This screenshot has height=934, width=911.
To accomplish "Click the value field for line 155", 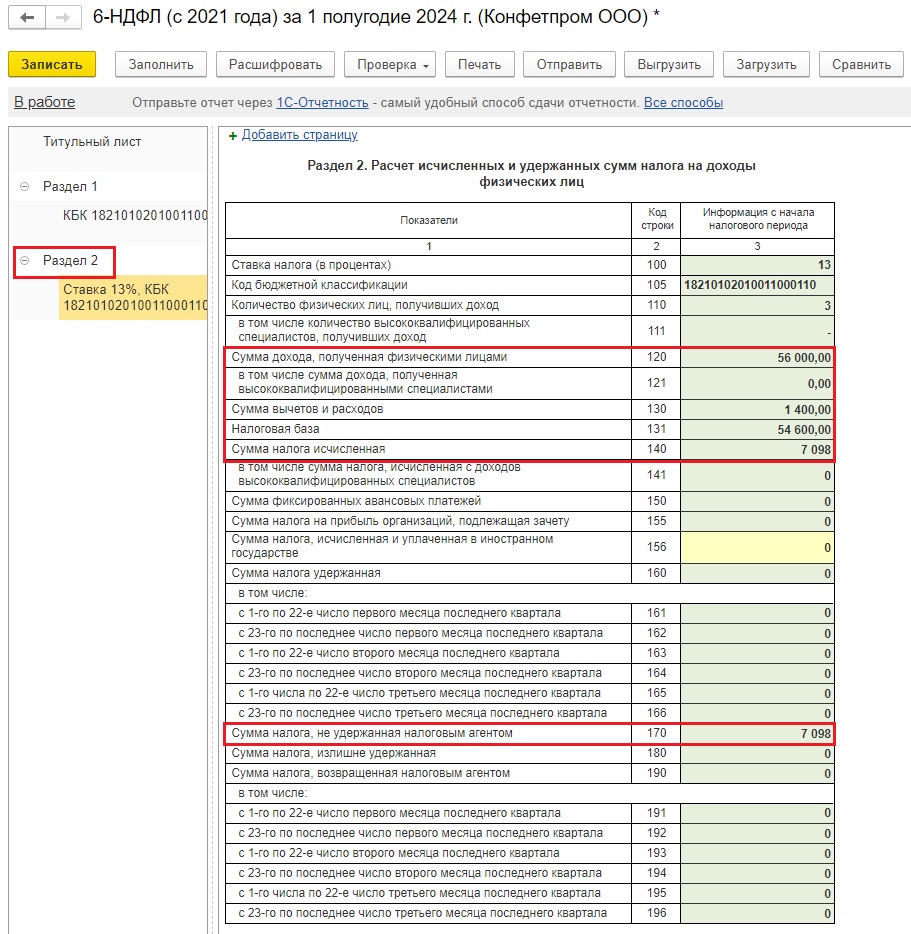I will point(757,522).
